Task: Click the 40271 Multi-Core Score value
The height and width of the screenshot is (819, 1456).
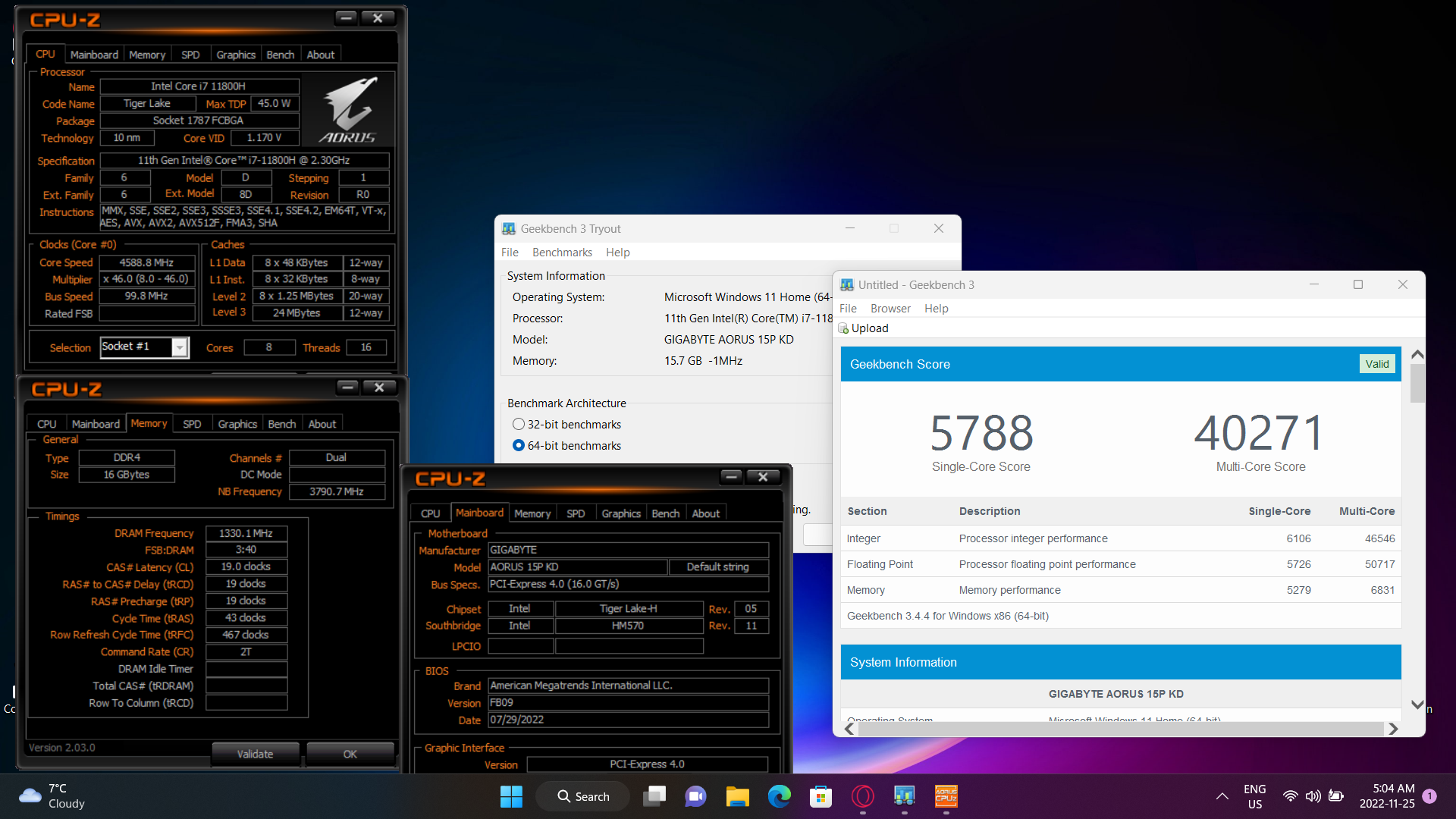Action: click(1260, 433)
